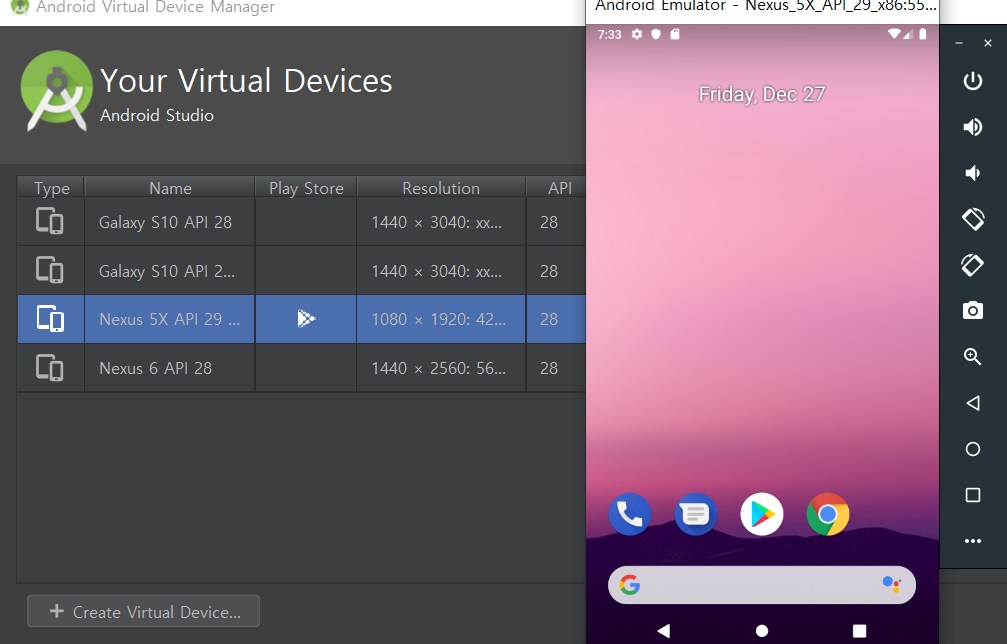Image resolution: width=1007 pixels, height=644 pixels.
Task: Open the emulator extended controls (three dots)
Action: point(972,541)
